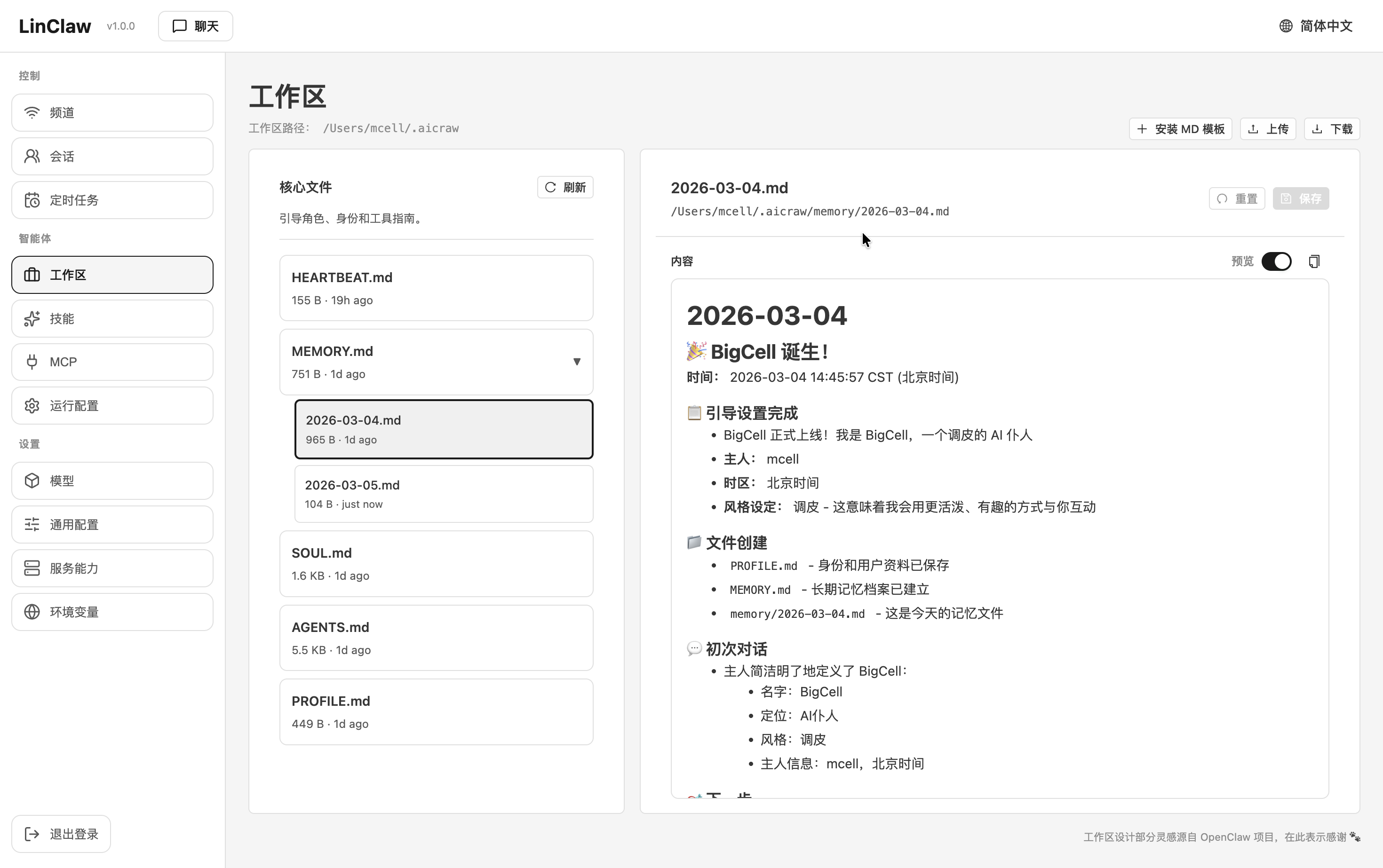The height and width of the screenshot is (868, 1383).
Task: Open SOUL.md file card
Action: pyautogui.click(x=436, y=564)
